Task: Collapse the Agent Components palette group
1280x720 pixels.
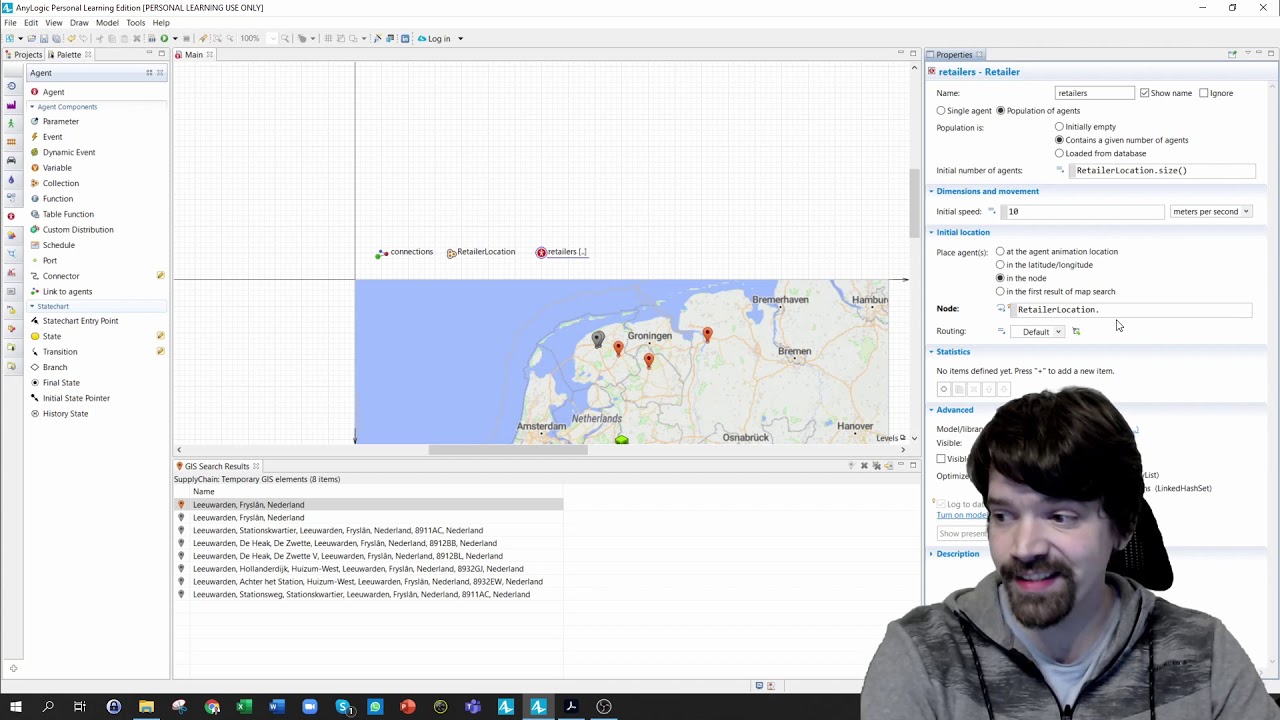Action: pos(32,107)
